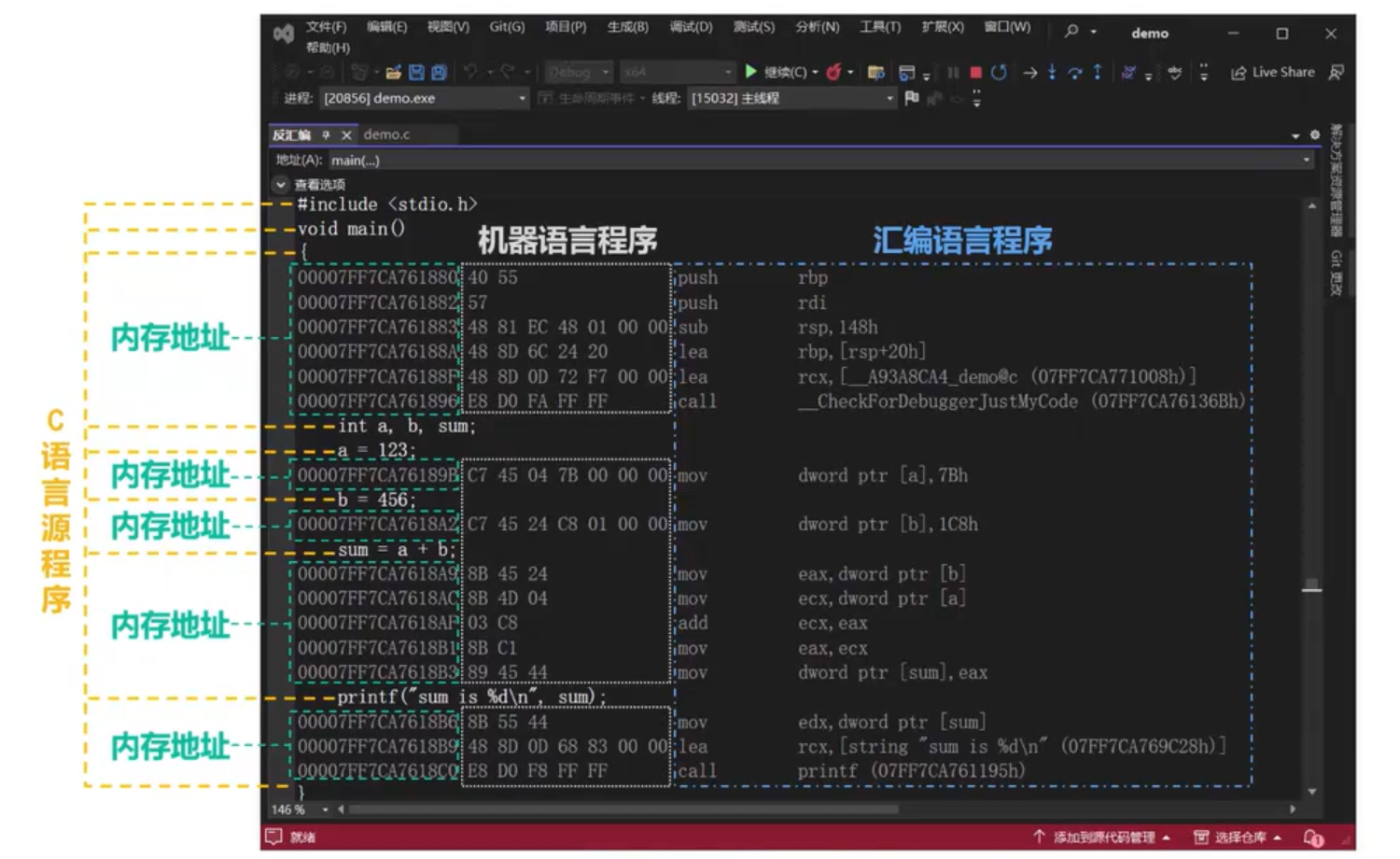Click the Save All icon
This screenshot has height=859, width=1400.
point(439,72)
